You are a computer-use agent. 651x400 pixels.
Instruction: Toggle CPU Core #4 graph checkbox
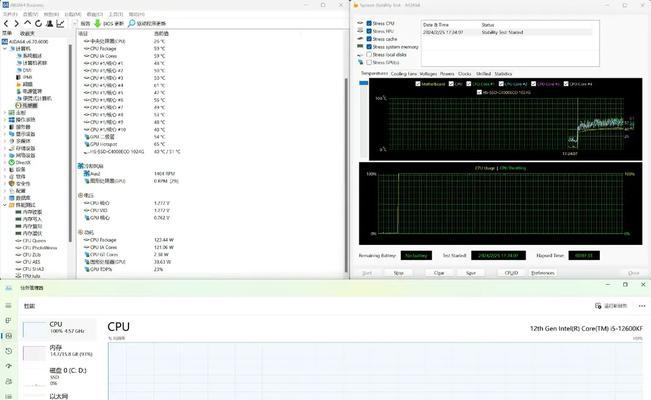point(566,84)
